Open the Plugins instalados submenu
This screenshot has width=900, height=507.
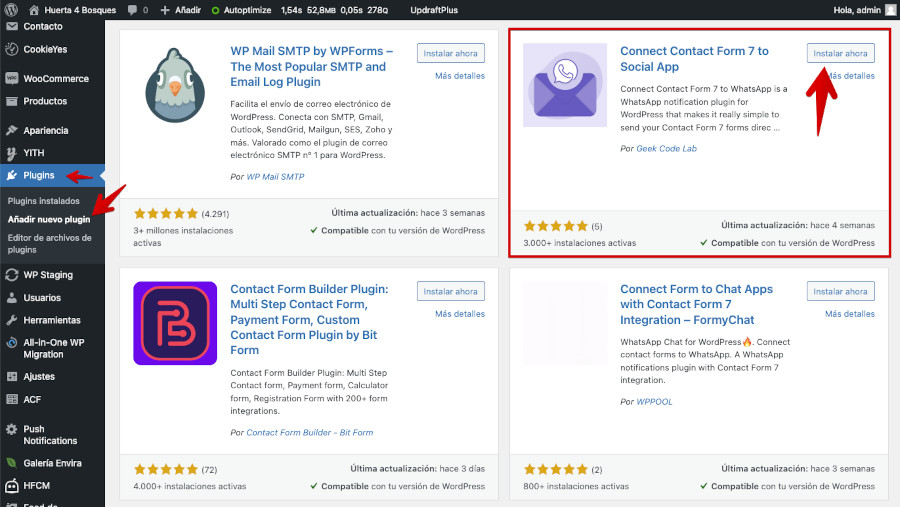[44, 201]
